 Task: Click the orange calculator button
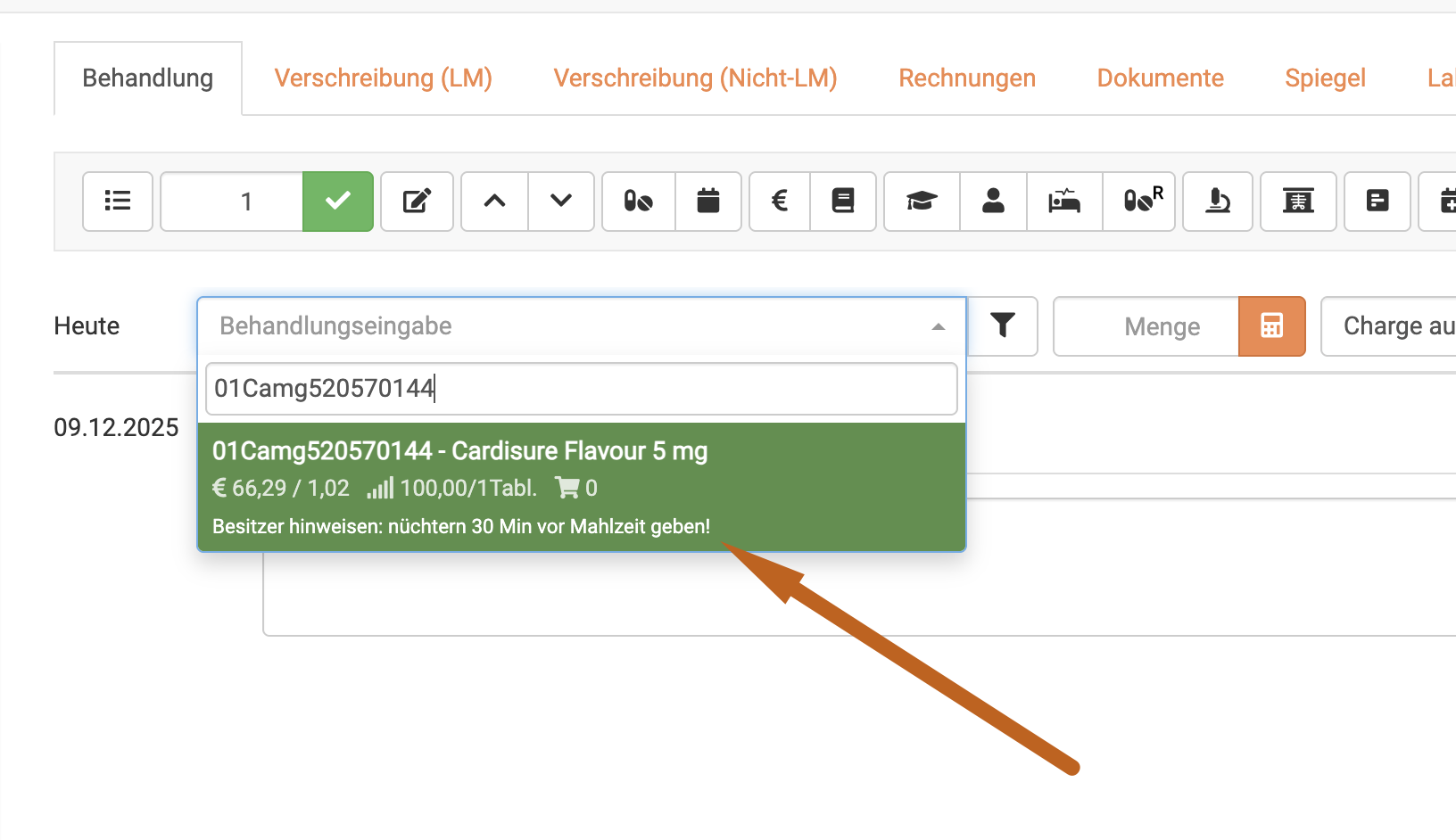point(1271,326)
